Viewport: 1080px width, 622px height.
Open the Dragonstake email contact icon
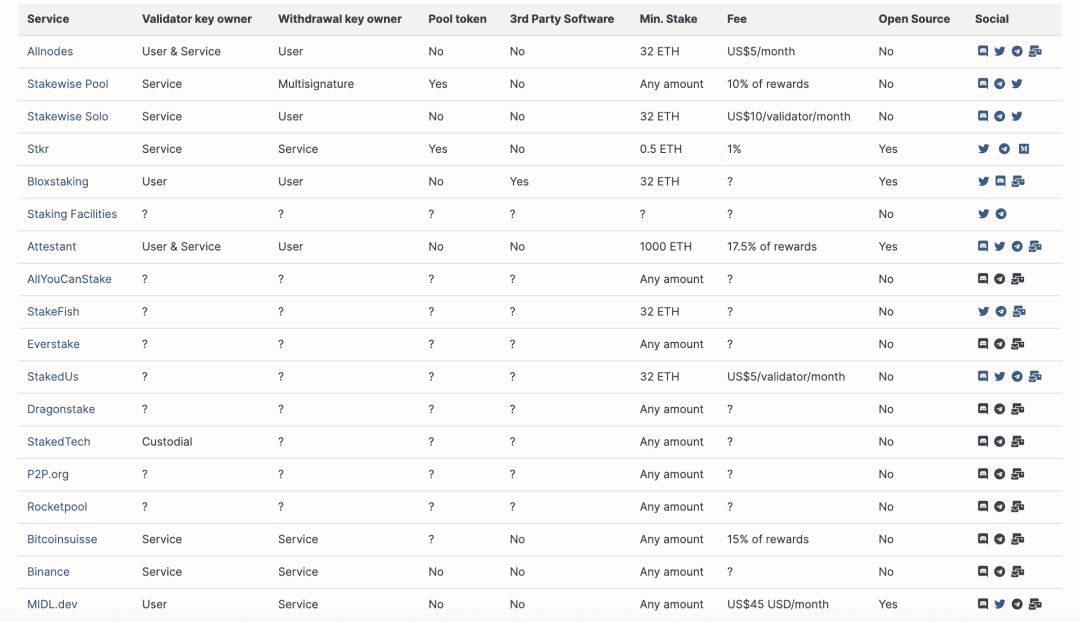(1017, 409)
